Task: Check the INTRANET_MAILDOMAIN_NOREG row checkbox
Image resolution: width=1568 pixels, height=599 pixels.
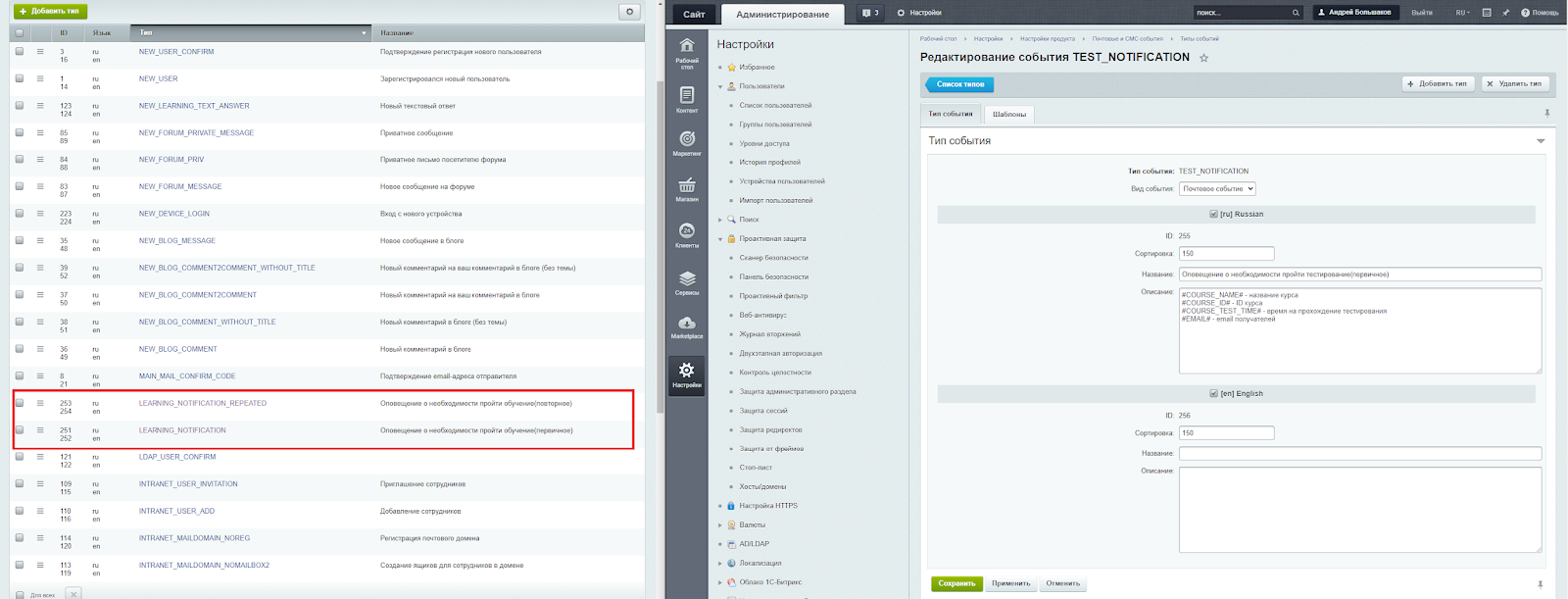Action: pyautogui.click(x=19, y=537)
